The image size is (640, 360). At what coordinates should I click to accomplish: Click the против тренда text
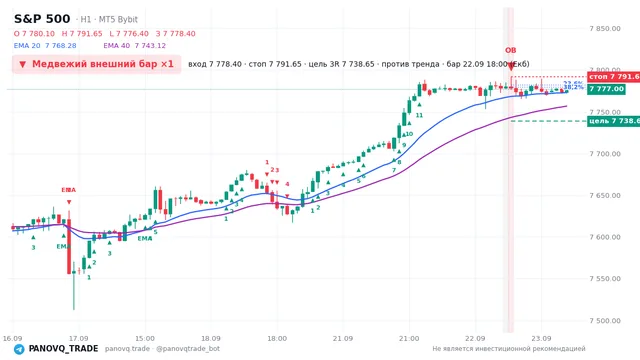(x=410, y=64)
